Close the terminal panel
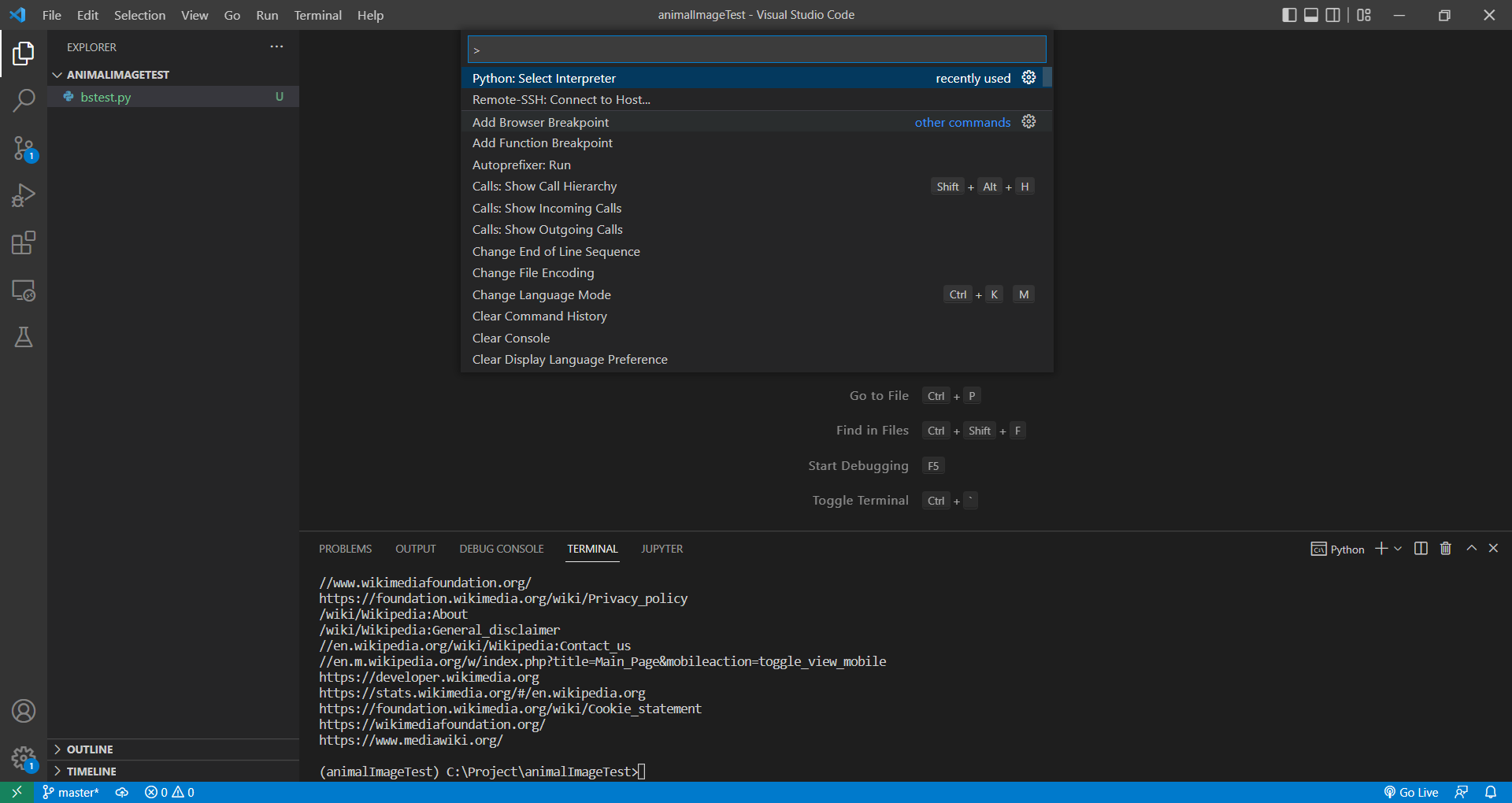Viewport: 1512px width, 803px height. tap(1493, 548)
